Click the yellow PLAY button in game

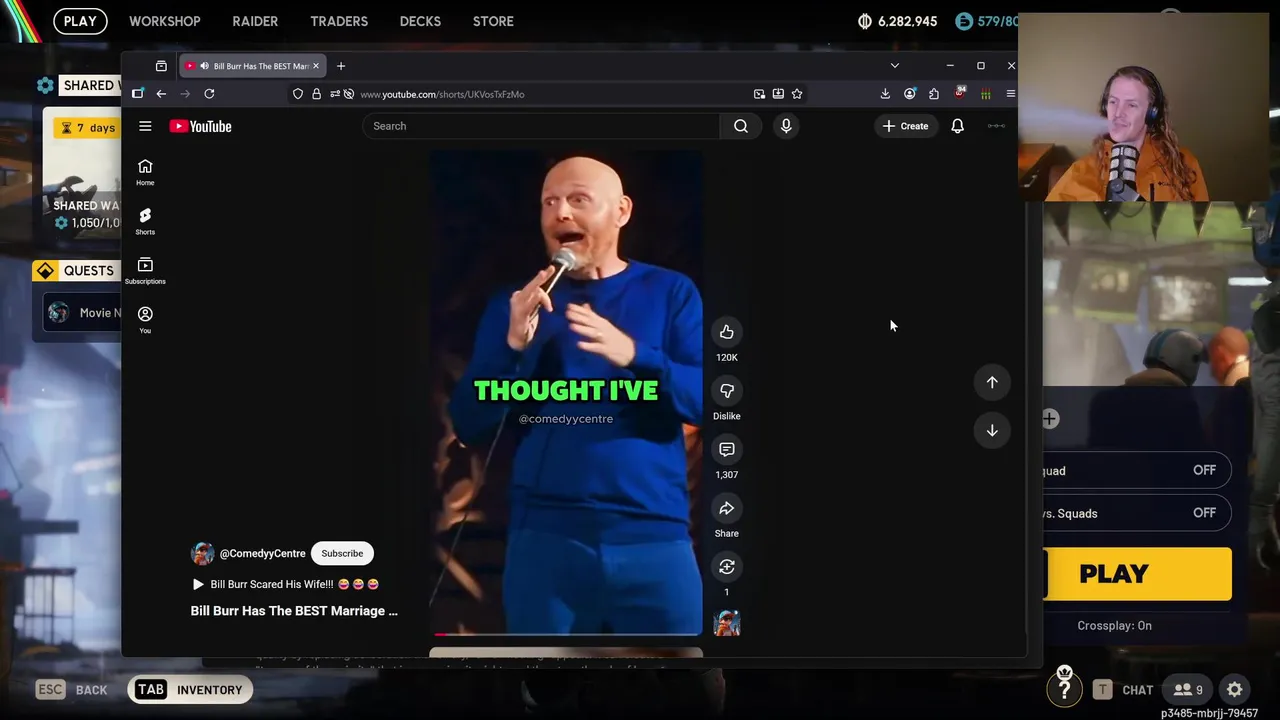coord(1138,574)
